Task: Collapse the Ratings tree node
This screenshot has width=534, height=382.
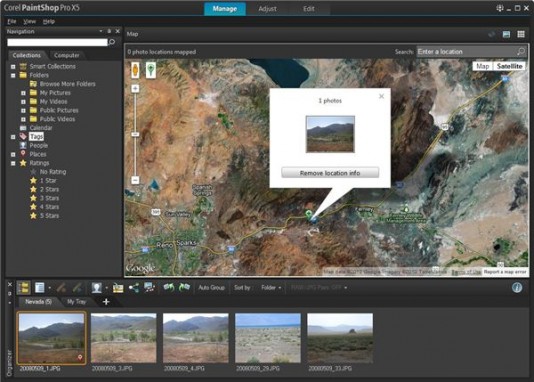Action: (x=13, y=163)
